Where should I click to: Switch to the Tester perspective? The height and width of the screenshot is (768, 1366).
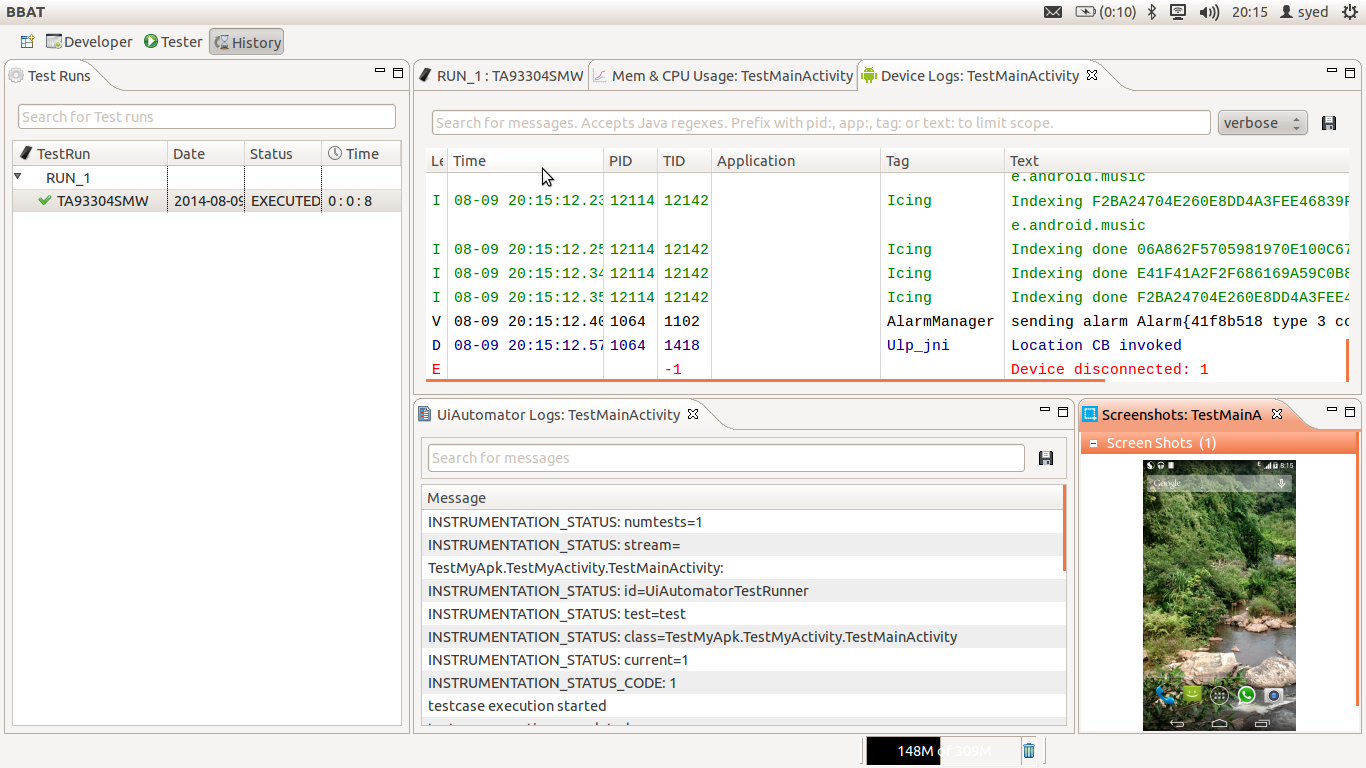[173, 42]
